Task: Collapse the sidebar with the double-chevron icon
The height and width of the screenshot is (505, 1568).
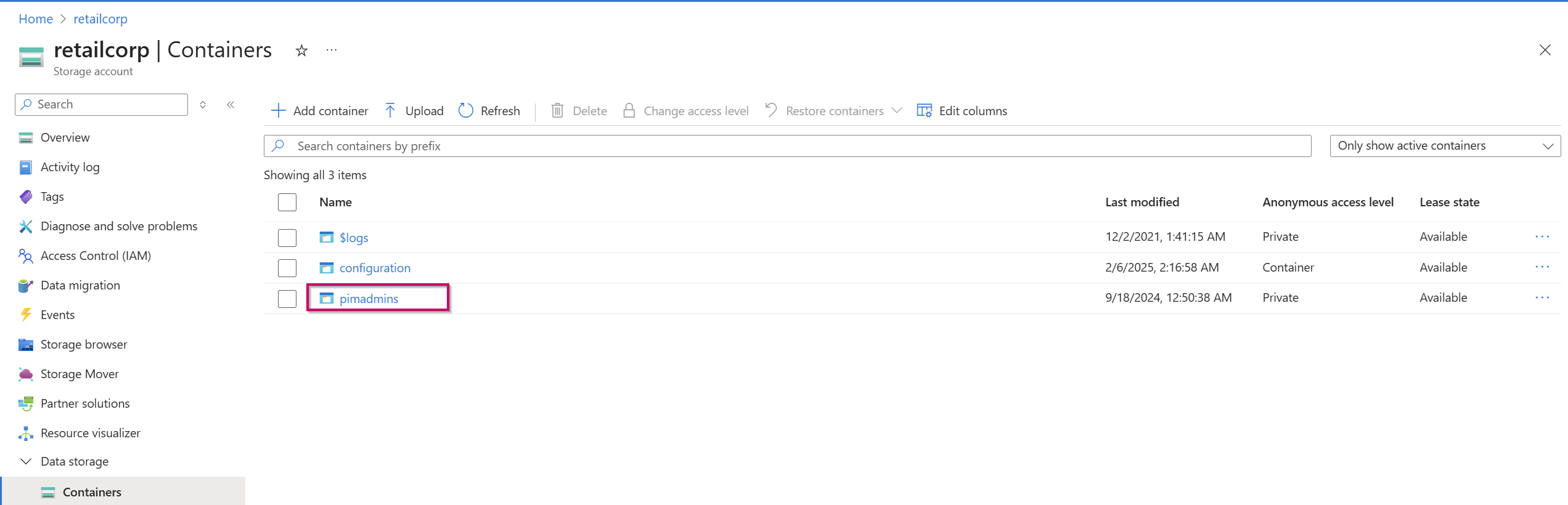Action: pos(231,105)
